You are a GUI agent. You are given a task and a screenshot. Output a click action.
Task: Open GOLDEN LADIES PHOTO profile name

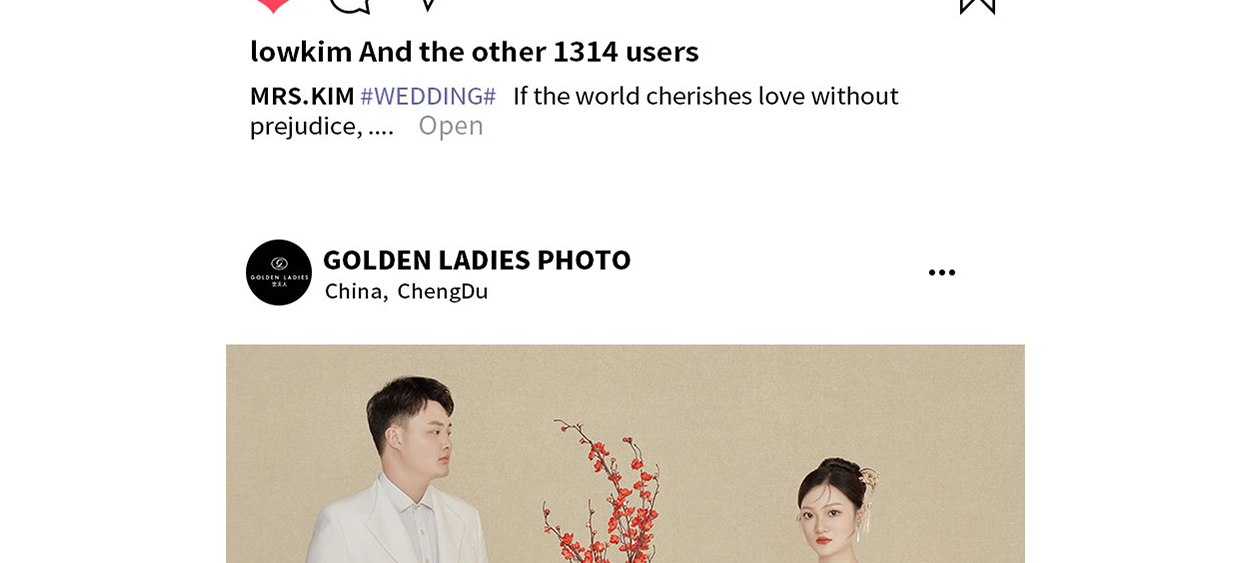[x=477, y=260]
